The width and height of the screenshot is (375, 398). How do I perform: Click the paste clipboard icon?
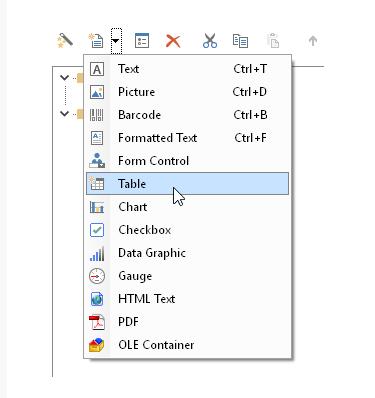[273, 41]
